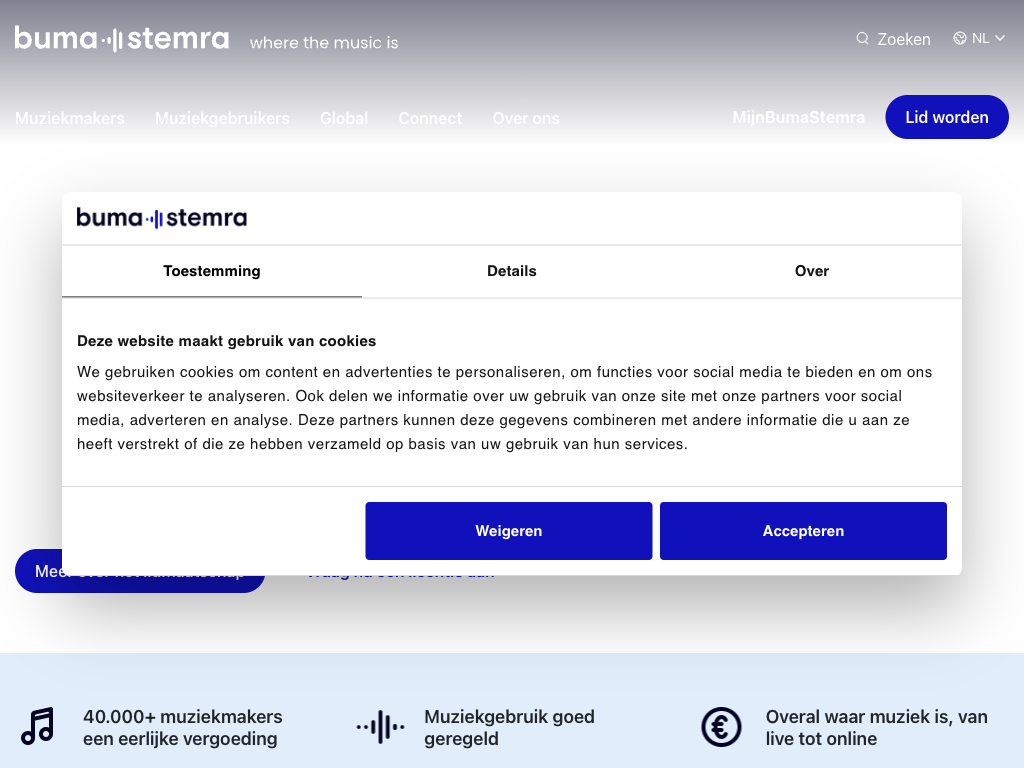Accept cookies with Accepteren button
Screen dimensions: 1024x768
(803, 531)
